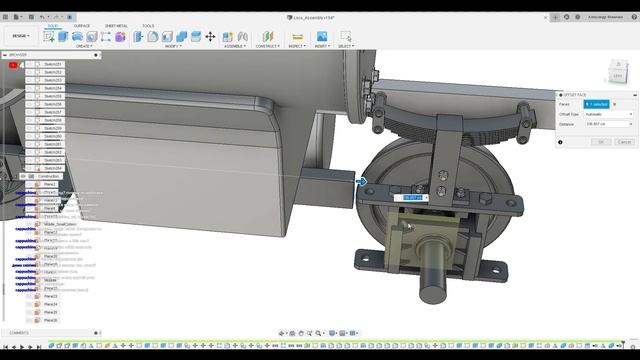Screen dimensions: 640x360
Task: Expand the CONSTRUCT dropdown menu
Action: 268,46
